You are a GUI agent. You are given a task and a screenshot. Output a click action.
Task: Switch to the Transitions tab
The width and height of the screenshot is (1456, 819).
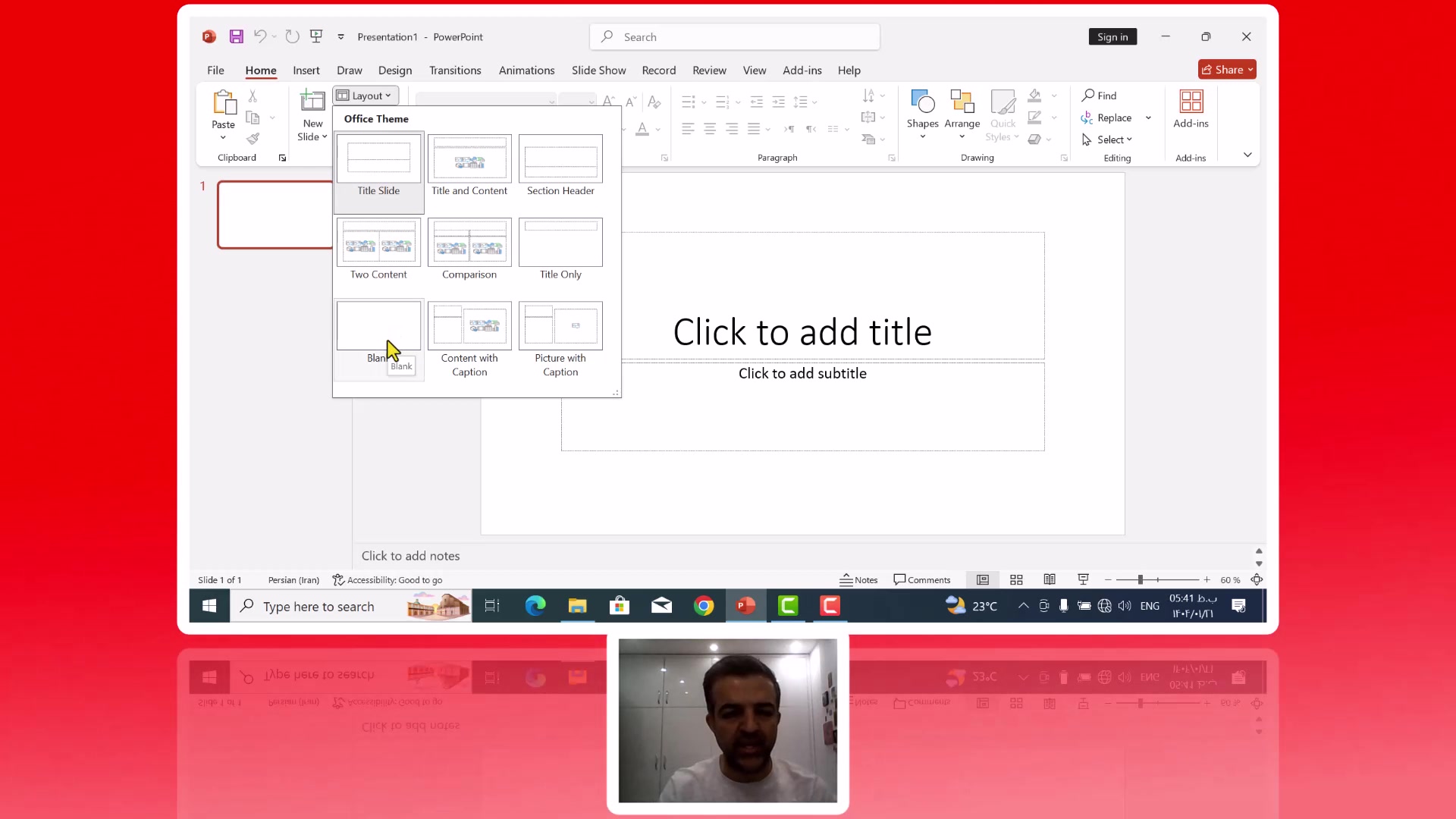455,71
